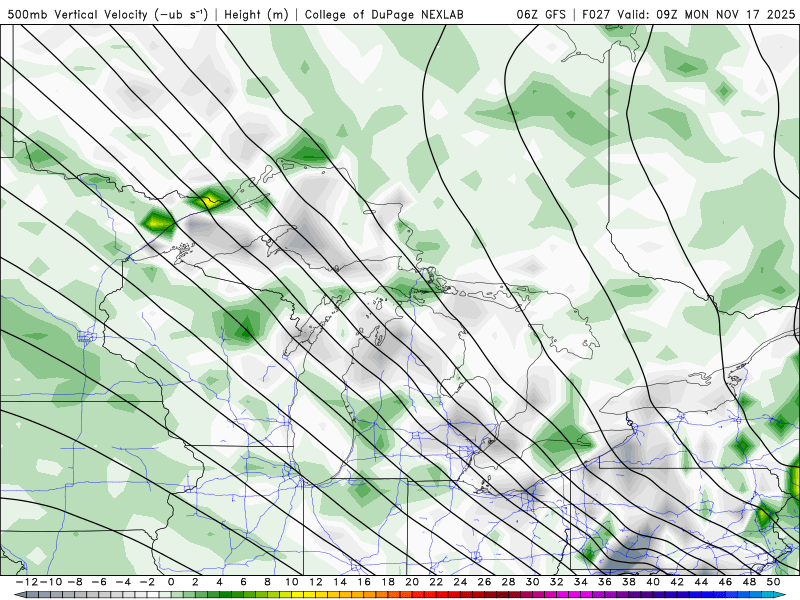Pick the 28 label on the color scale
800x600 pixels.
pos(508,582)
